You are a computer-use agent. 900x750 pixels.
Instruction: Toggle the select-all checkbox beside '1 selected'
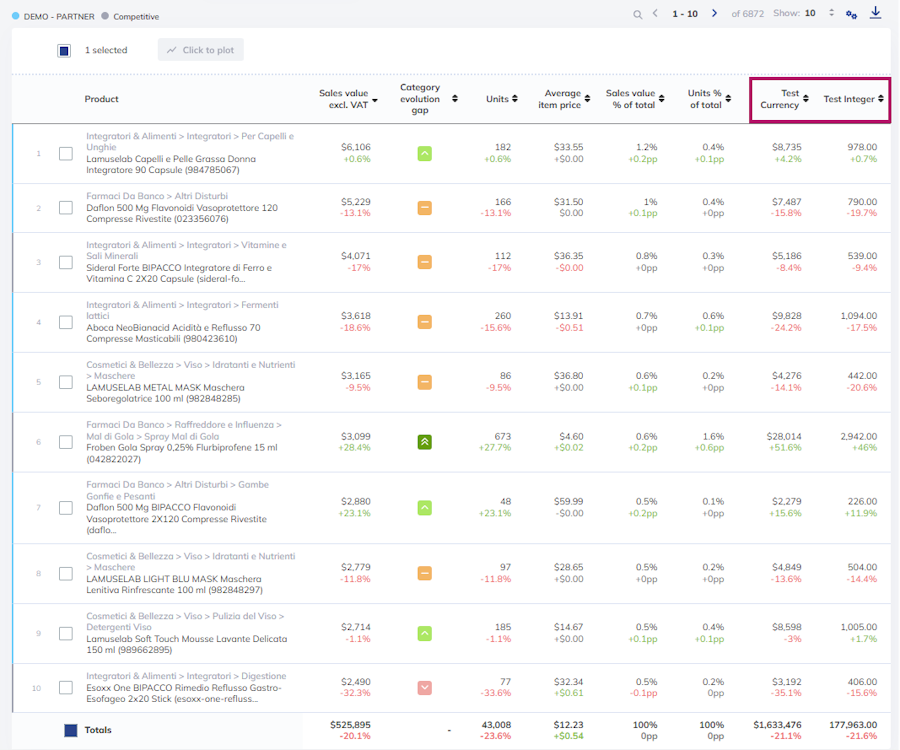pos(64,51)
